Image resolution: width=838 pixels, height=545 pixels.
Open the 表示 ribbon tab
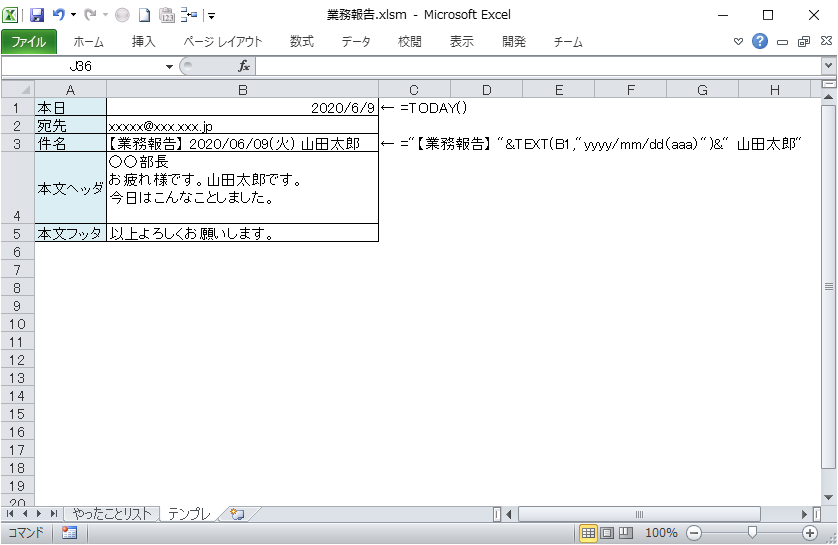[461, 42]
